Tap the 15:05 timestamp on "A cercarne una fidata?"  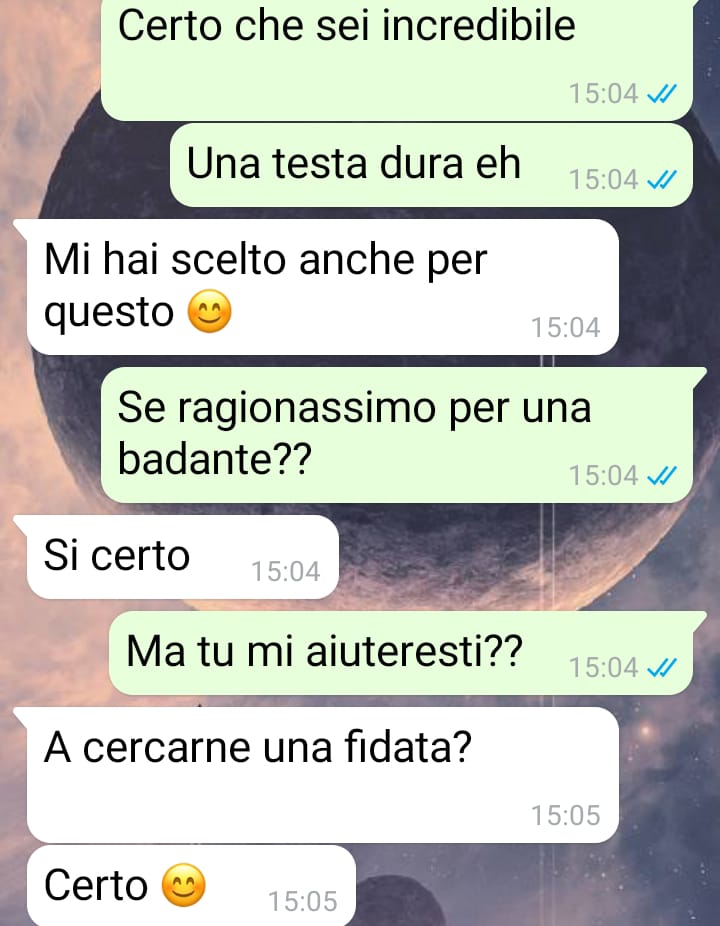tap(566, 816)
